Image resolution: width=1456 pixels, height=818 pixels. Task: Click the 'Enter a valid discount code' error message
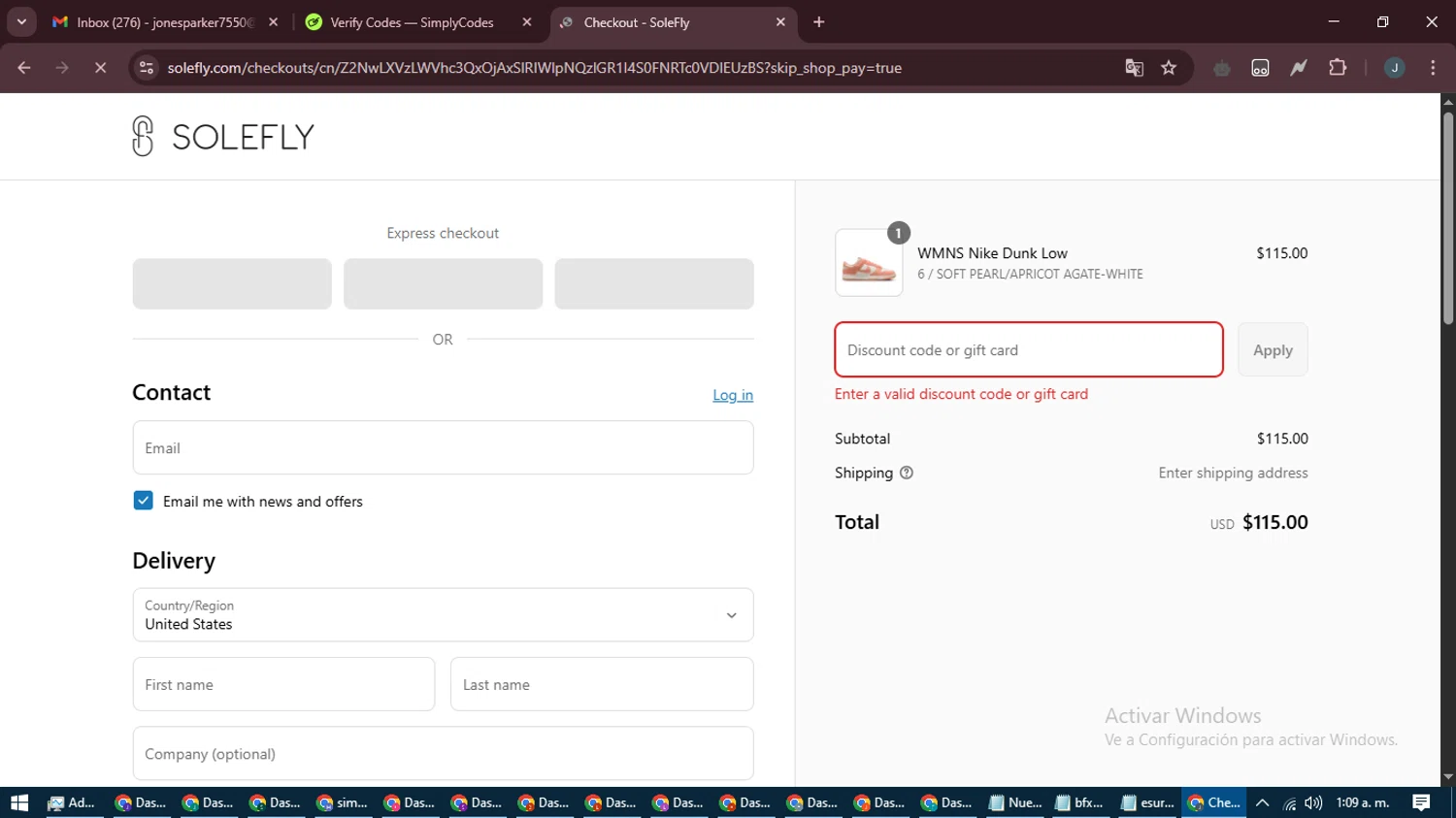pyautogui.click(x=961, y=394)
